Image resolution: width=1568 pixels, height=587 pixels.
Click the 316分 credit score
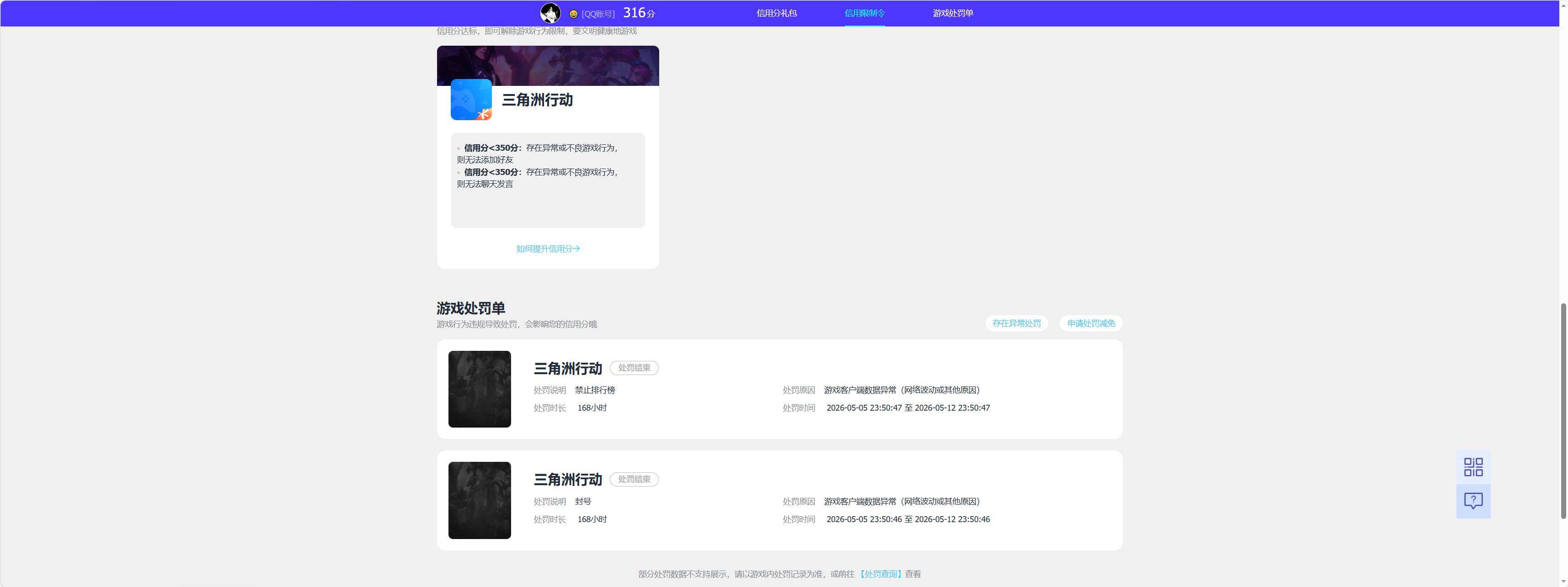tap(639, 13)
